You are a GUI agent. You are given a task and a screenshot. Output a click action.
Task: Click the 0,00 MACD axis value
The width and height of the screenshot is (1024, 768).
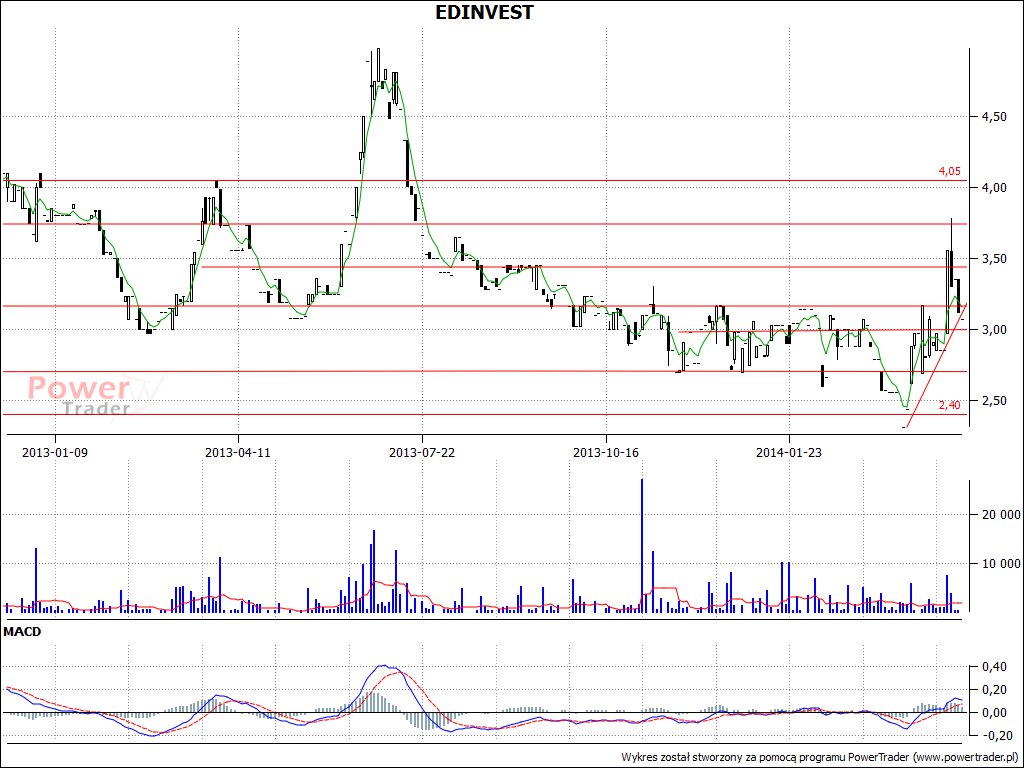click(x=994, y=712)
